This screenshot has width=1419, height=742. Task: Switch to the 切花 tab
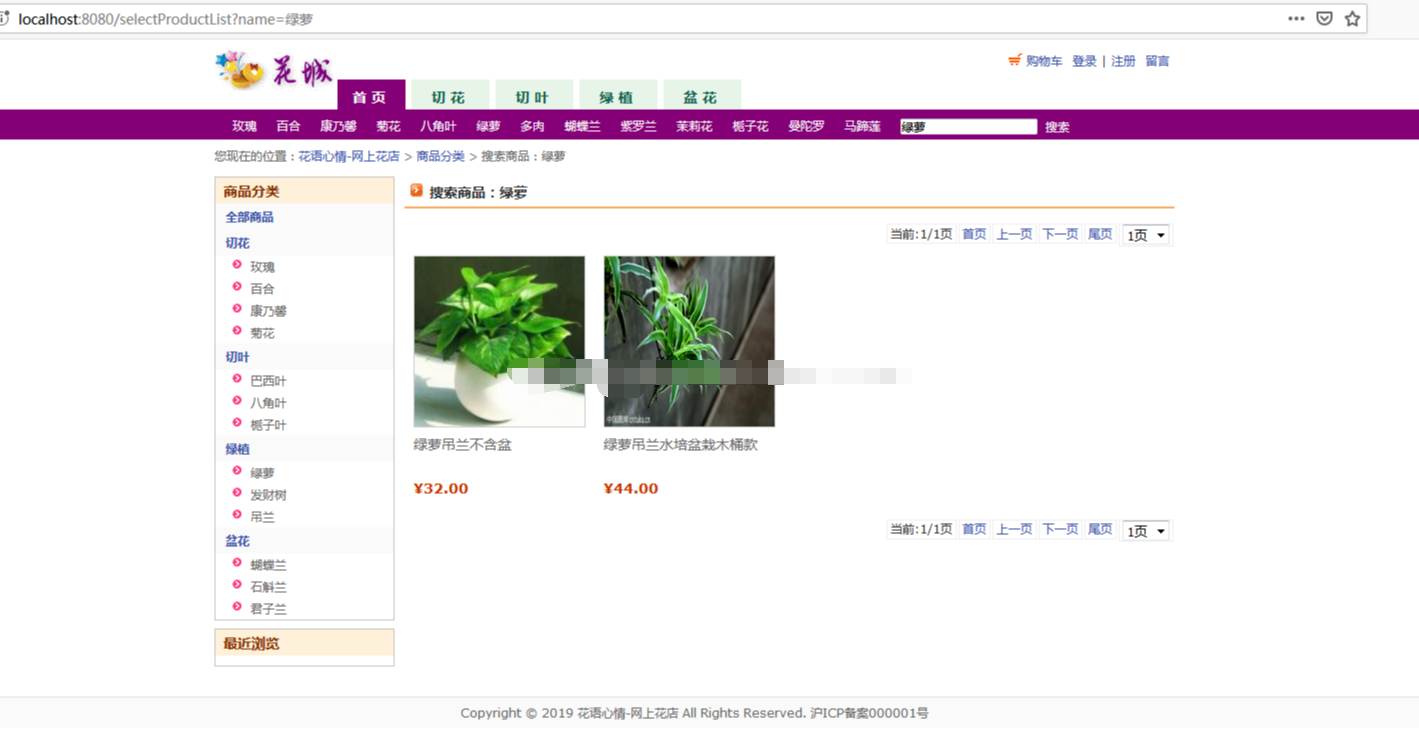pos(450,96)
